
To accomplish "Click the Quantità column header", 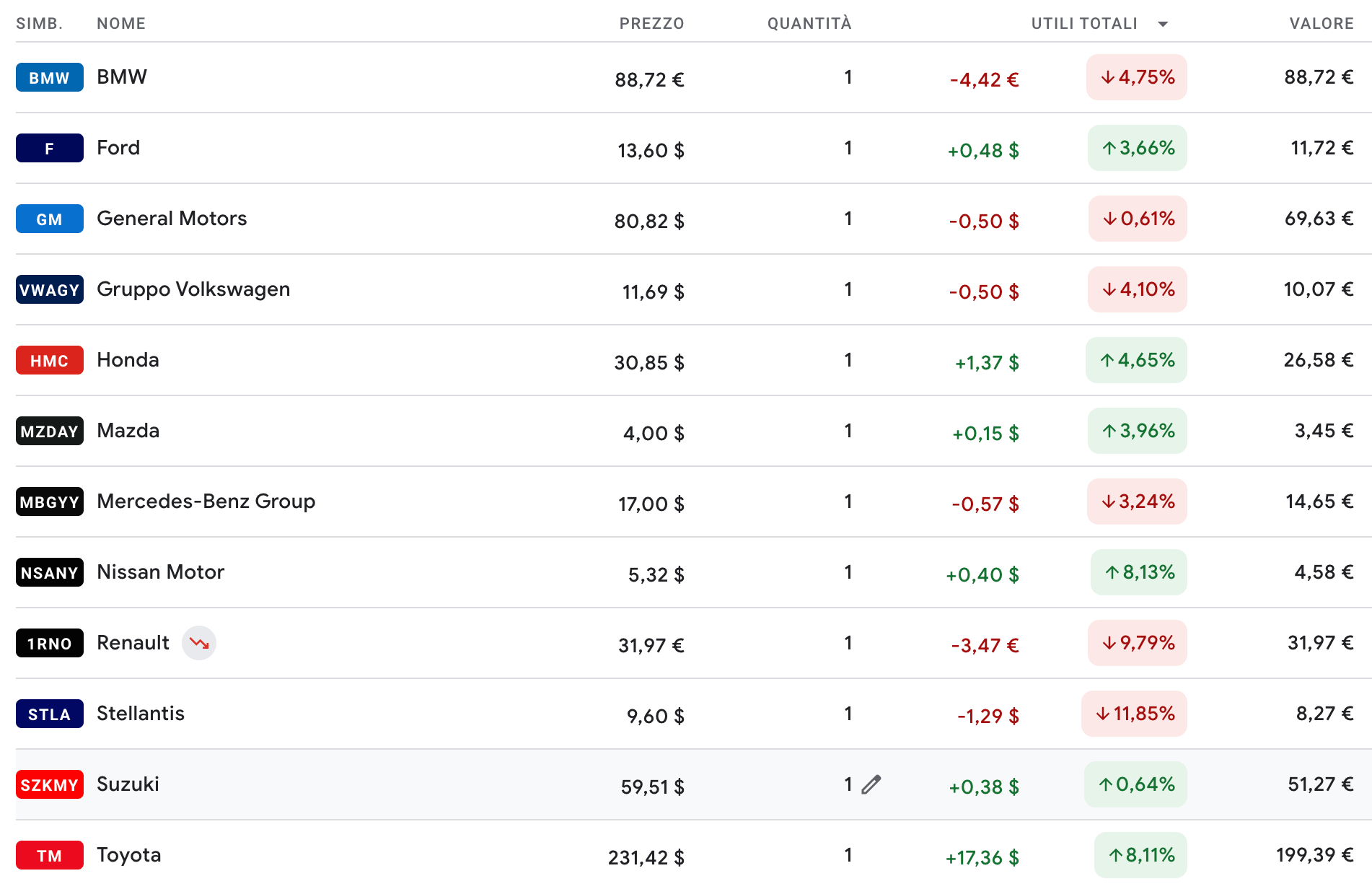I will coord(809,24).
